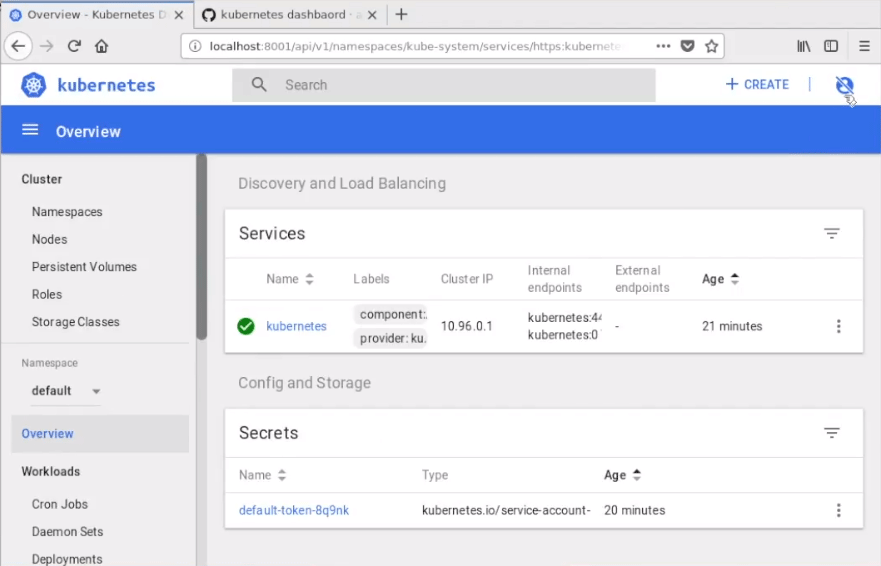Close the kubernetes dashbaord GitHub tab
The height and width of the screenshot is (566, 881).
(x=372, y=15)
